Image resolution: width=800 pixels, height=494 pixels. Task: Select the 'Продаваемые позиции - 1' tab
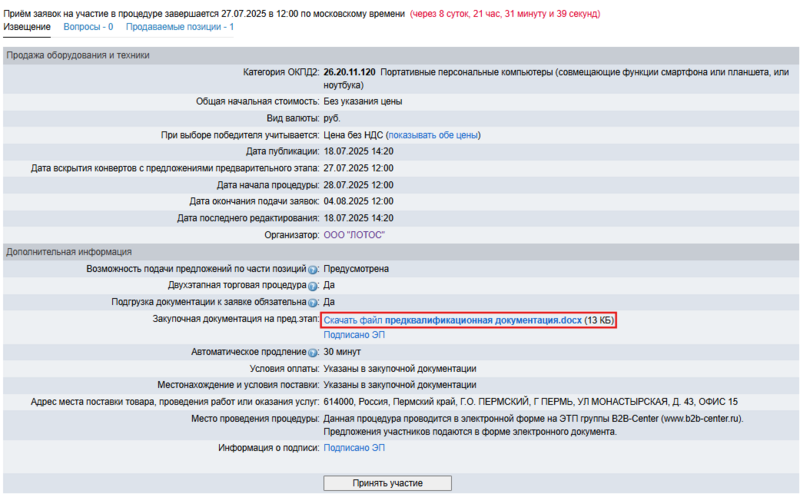(179, 26)
